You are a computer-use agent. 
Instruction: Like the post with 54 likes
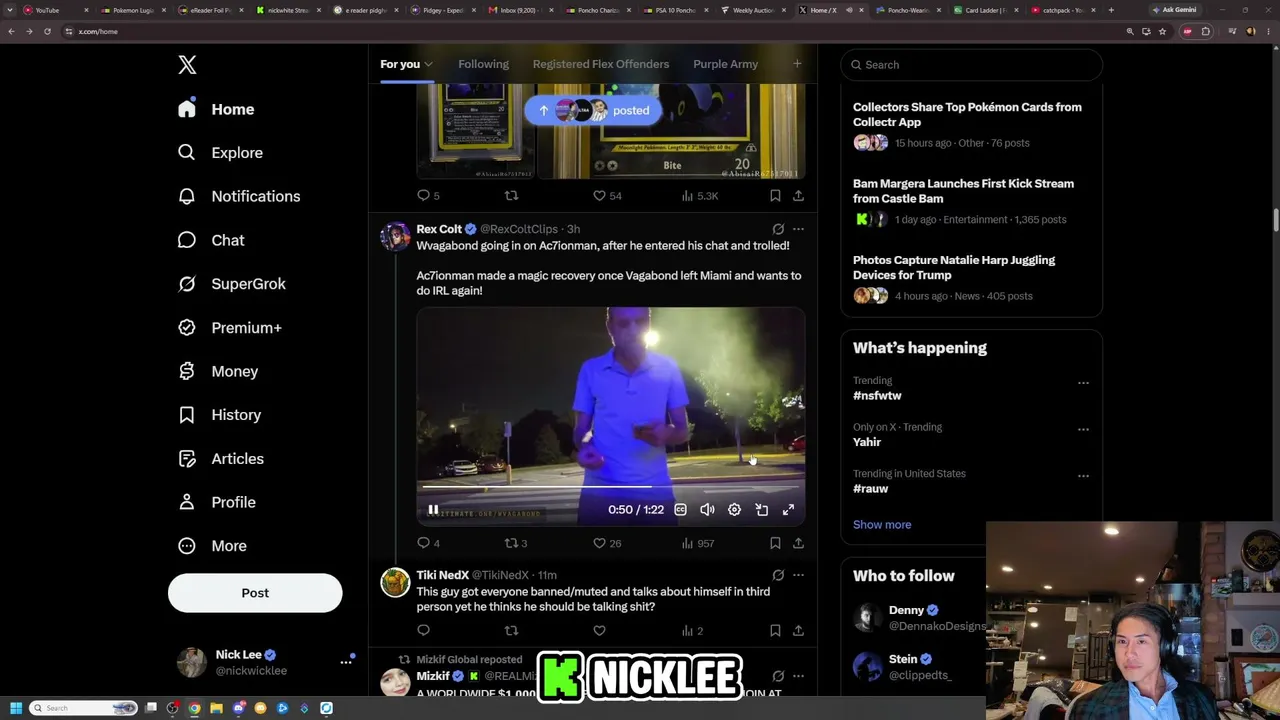coord(607,196)
